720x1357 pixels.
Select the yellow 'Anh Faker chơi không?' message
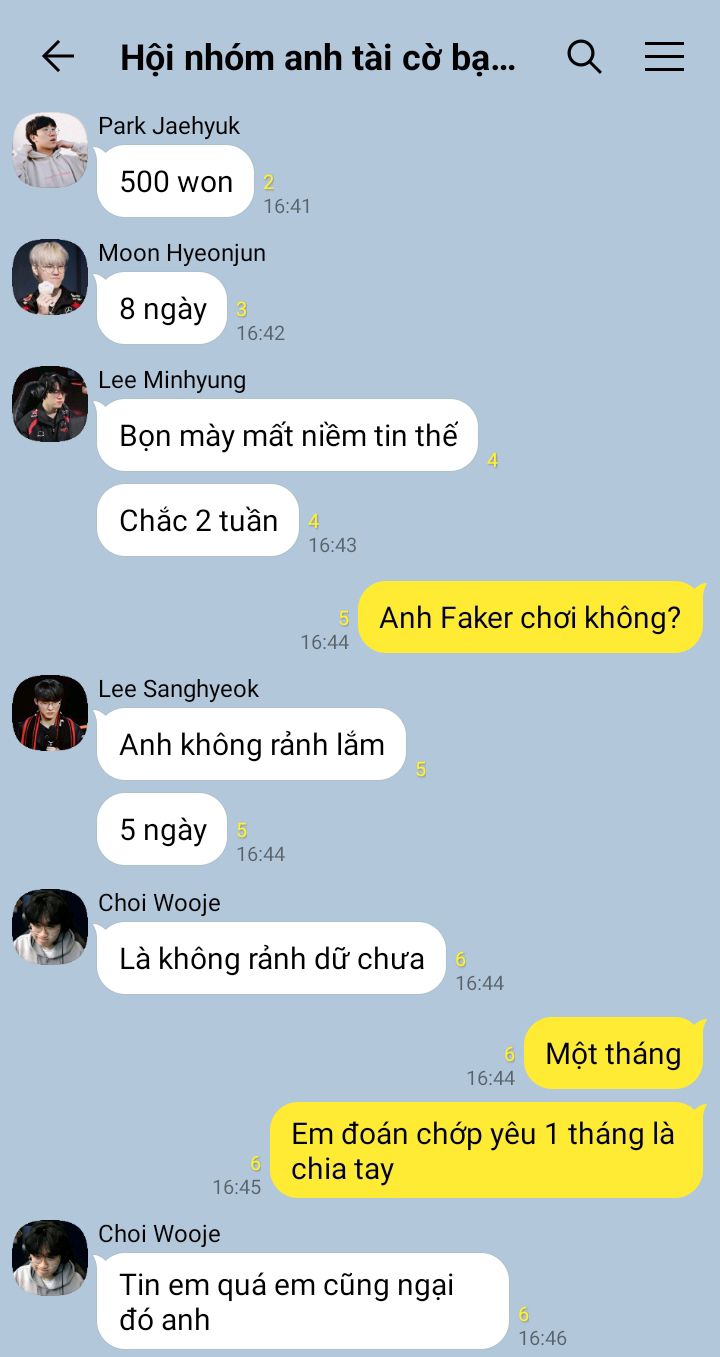pyautogui.click(x=530, y=617)
